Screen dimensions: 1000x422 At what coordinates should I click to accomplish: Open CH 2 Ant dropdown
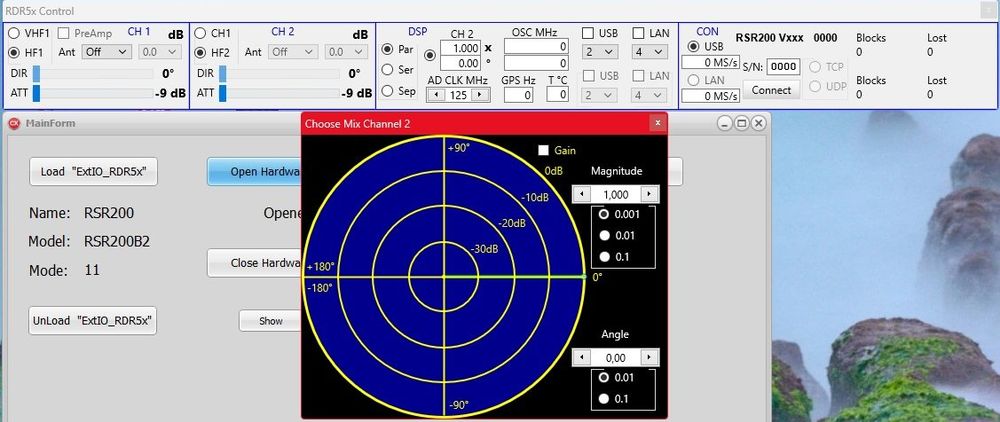(x=293, y=52)
